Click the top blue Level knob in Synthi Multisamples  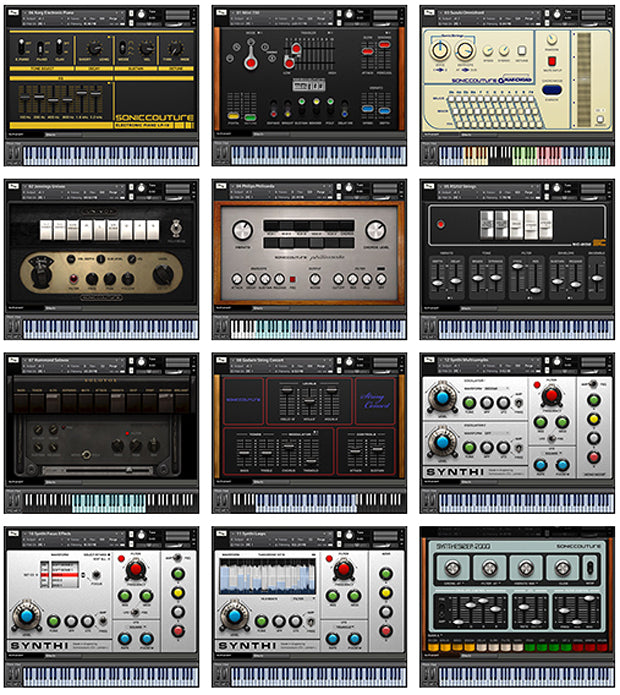(442, 397)
